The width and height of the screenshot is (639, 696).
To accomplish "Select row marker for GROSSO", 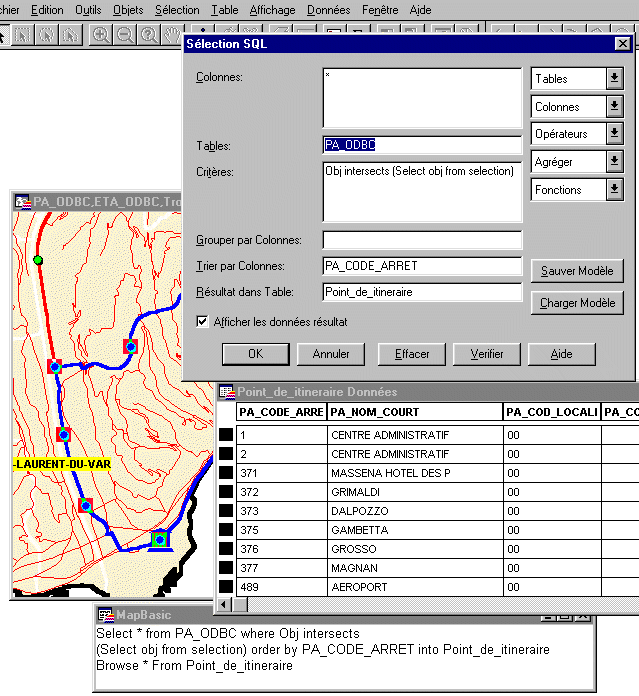I will coord(226,549).
